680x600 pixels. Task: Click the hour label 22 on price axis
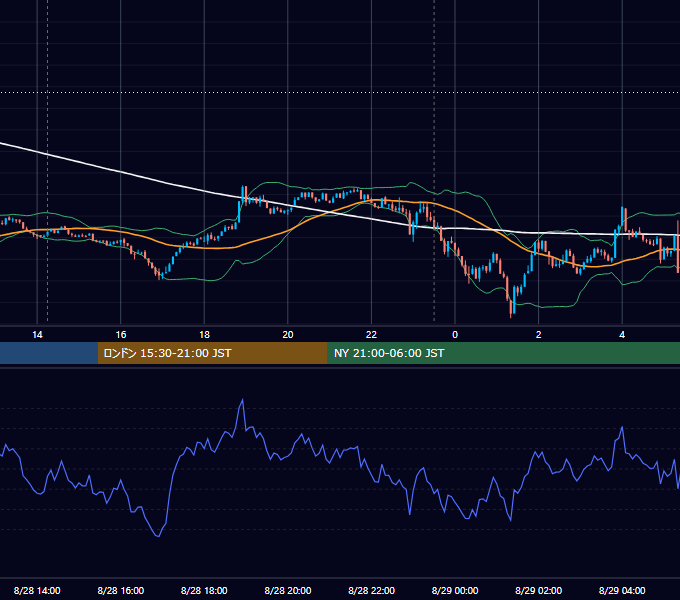[371, 335]
